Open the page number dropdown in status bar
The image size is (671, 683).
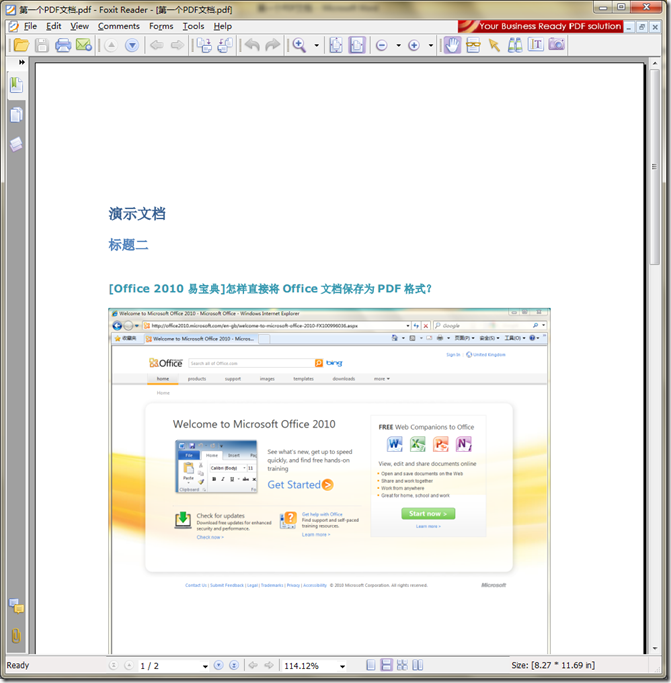tap(205, 666)
